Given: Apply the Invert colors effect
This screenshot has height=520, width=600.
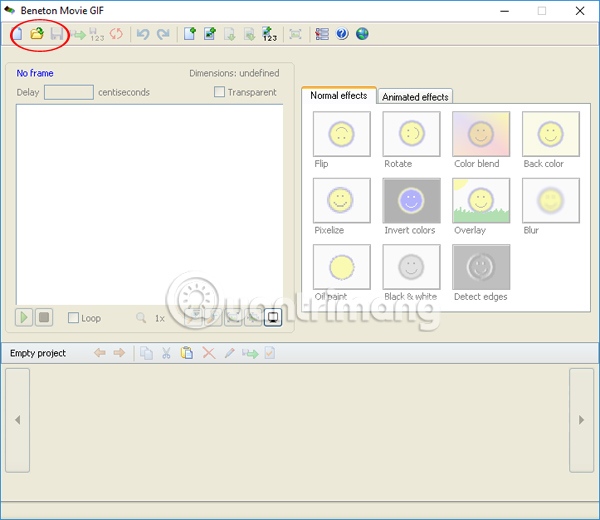Looking at the screenshot, I should tap(411, 201).
